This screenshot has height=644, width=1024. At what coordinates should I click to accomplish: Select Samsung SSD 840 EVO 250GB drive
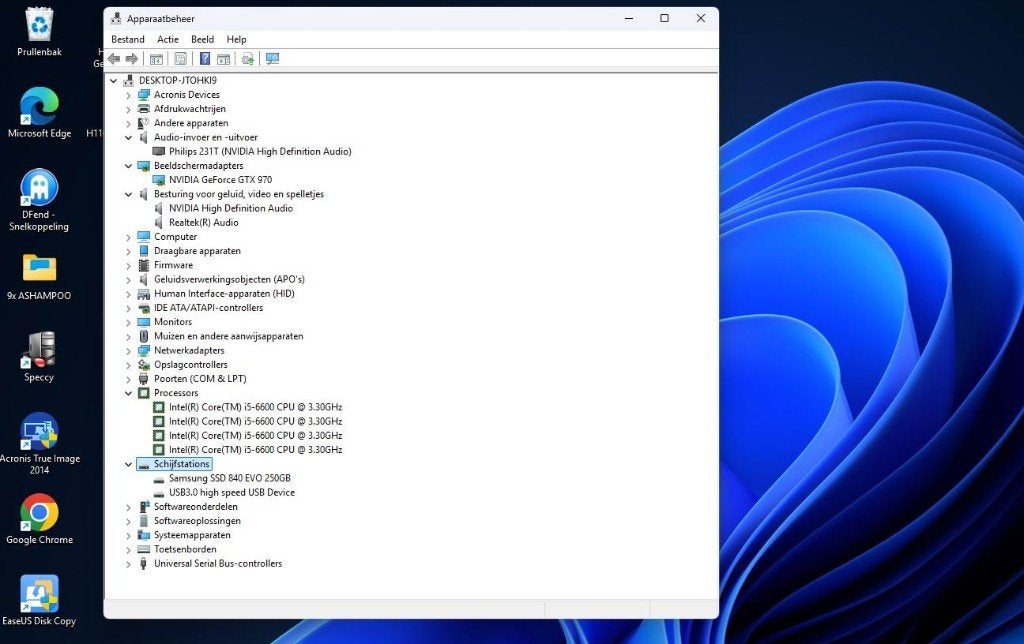pos(230,478)
